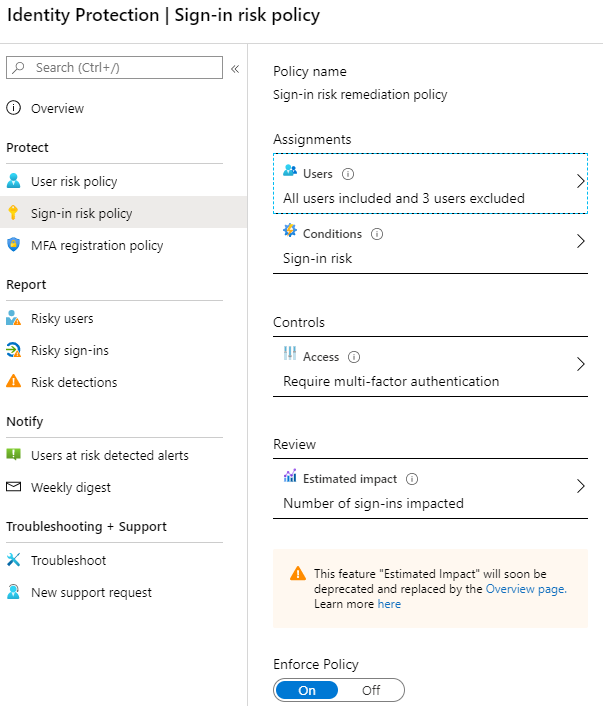Follow the Overview page link

click(x=526, y=589)
